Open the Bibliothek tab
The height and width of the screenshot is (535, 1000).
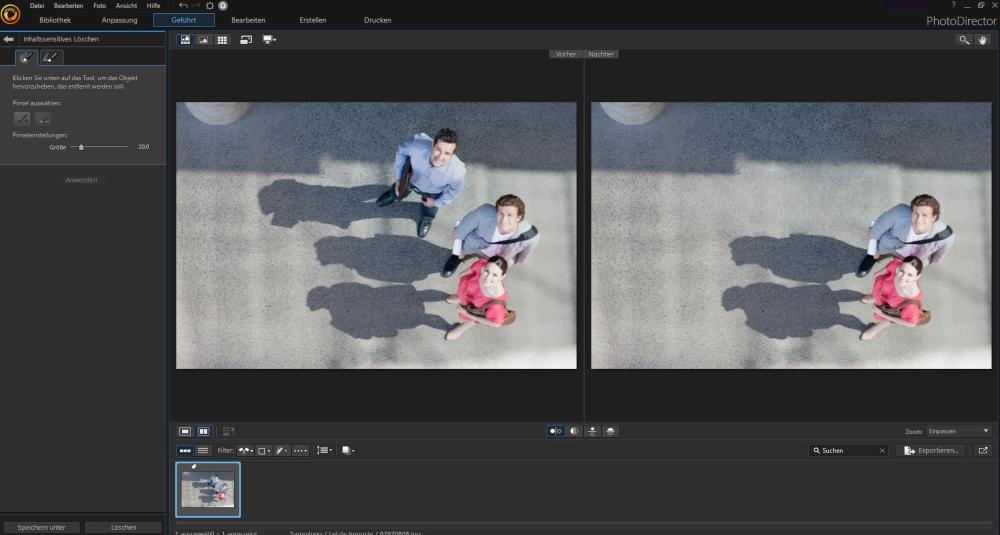click(55, 20)
